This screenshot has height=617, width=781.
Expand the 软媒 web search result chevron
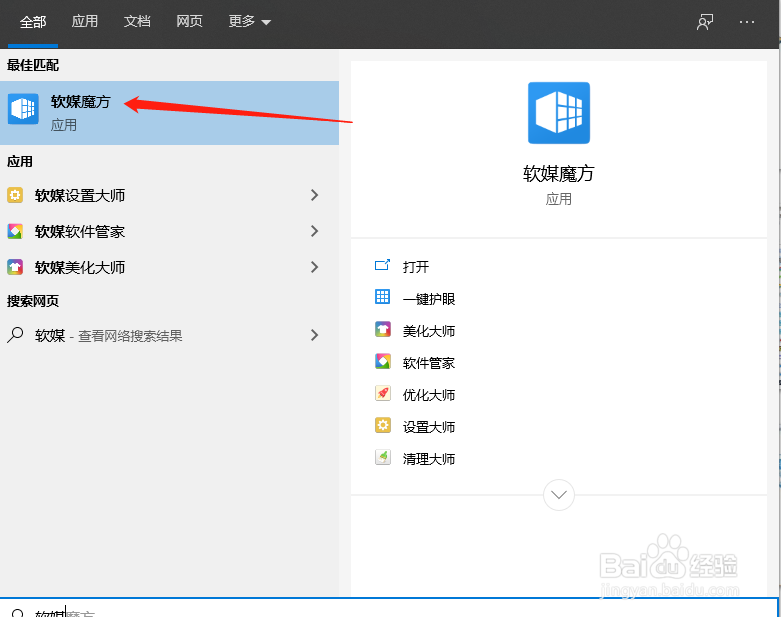314,335
